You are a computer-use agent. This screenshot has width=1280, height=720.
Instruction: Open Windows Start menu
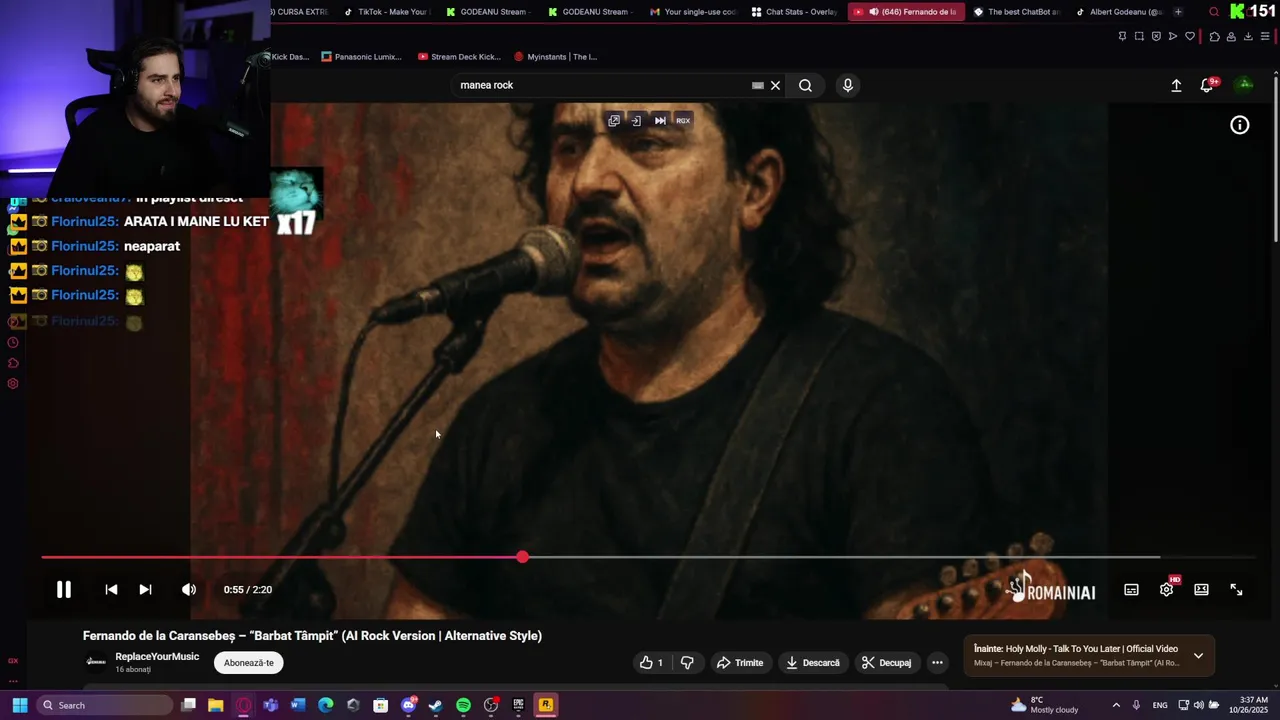19,705
